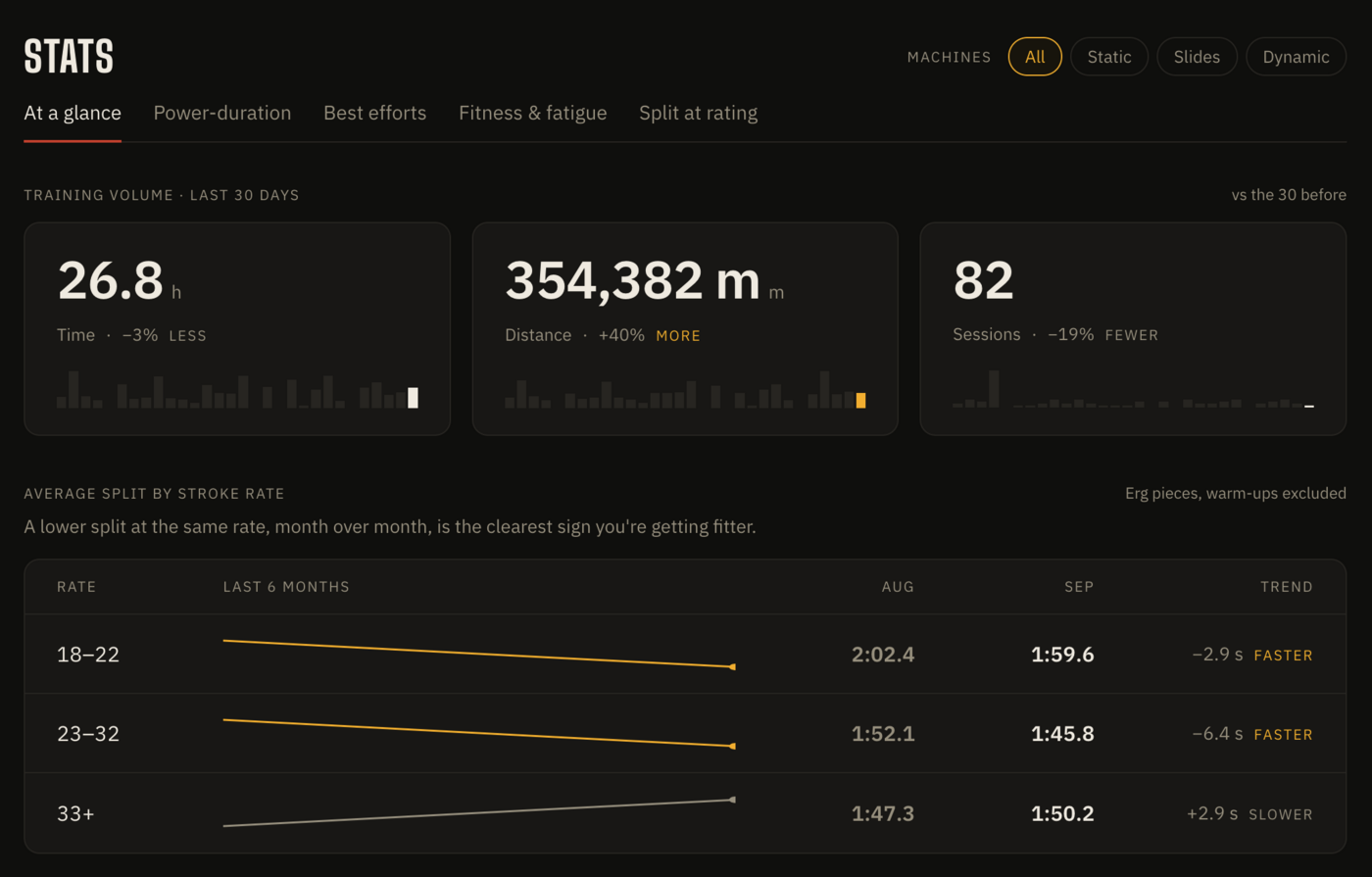Click 'Erg pieces, warm-ups excluded' note
Screen dimensions: 1372x877
[1235, 493]
